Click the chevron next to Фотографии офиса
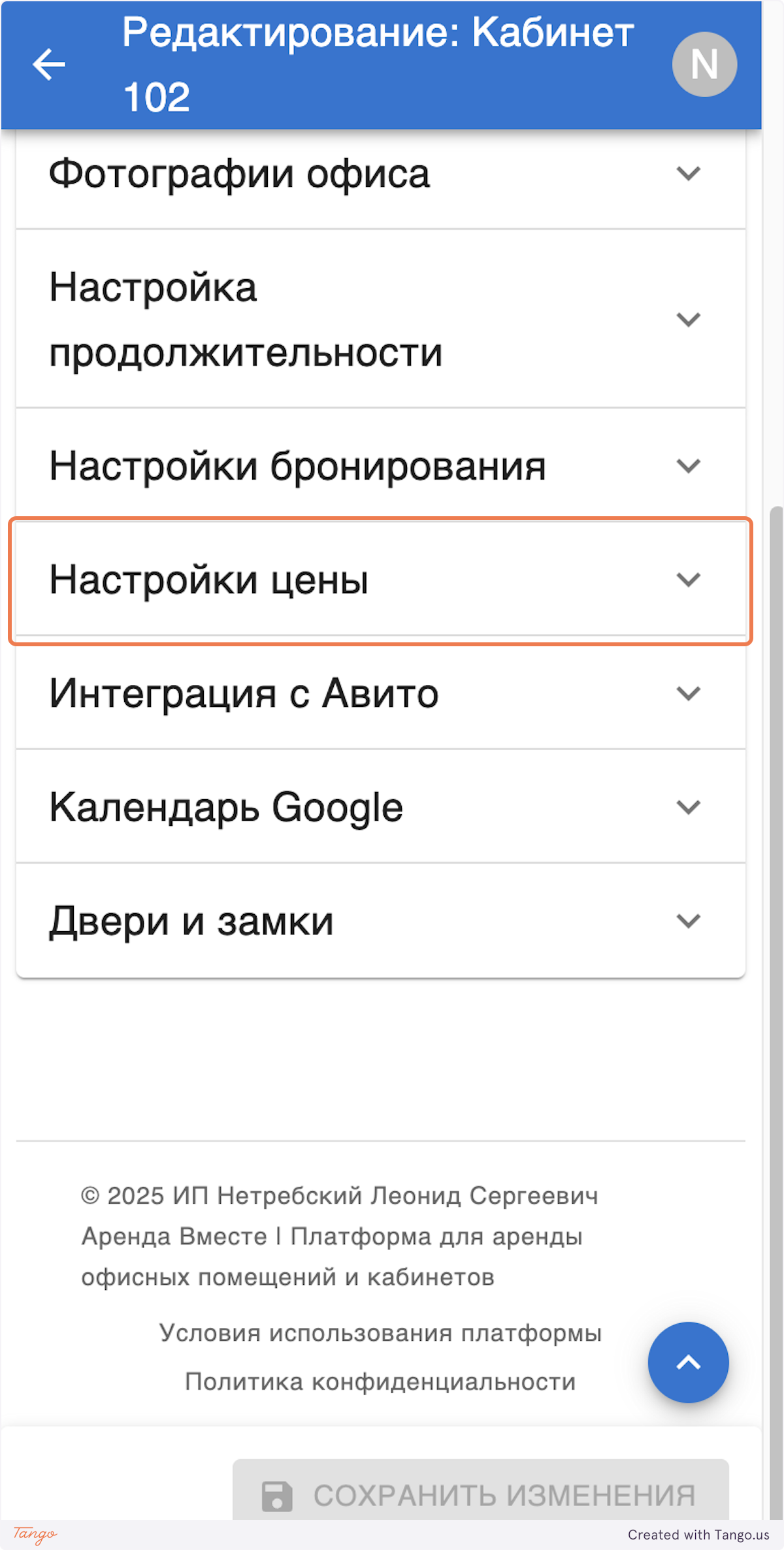The height and width of the screenshot is (1550, 784). (x=687, y=174)
